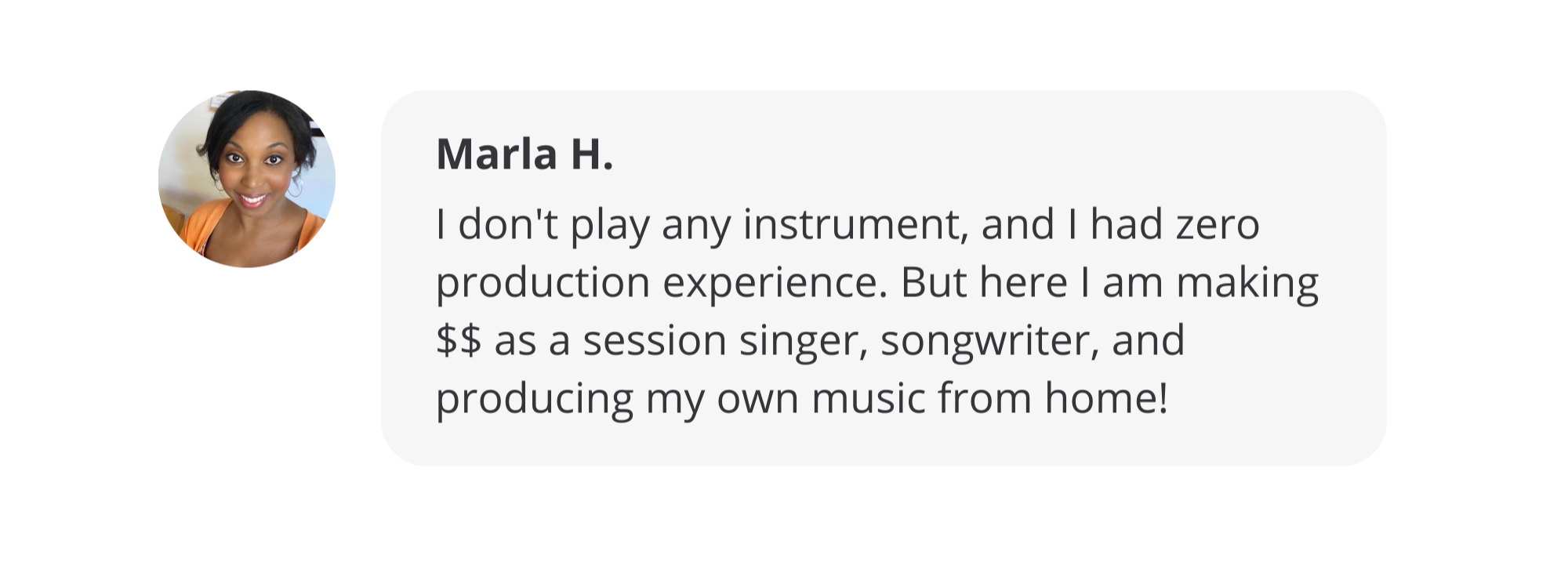Click the word "producing" on the last line
The image size is (1568, 562).
[x=534, y=400]
